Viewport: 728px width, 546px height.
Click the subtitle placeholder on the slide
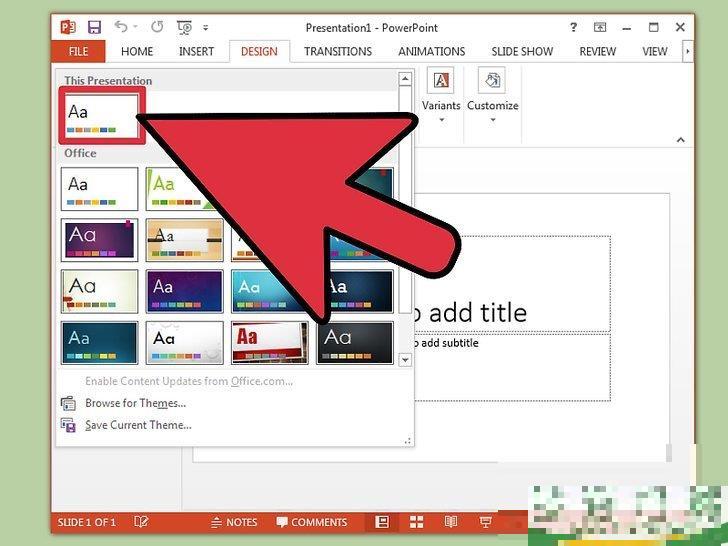(512, 367)
